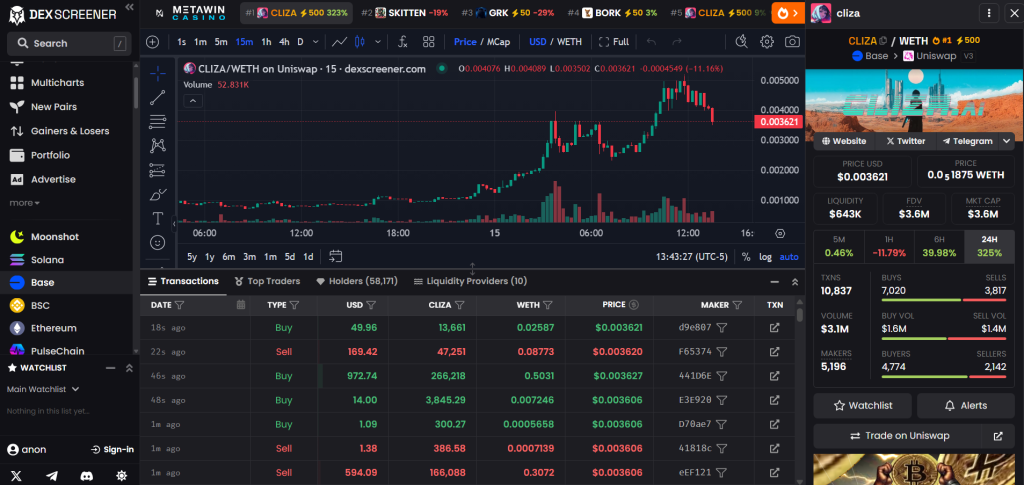
Task: Toggle percent scale on chart
Action: (746, 257)
